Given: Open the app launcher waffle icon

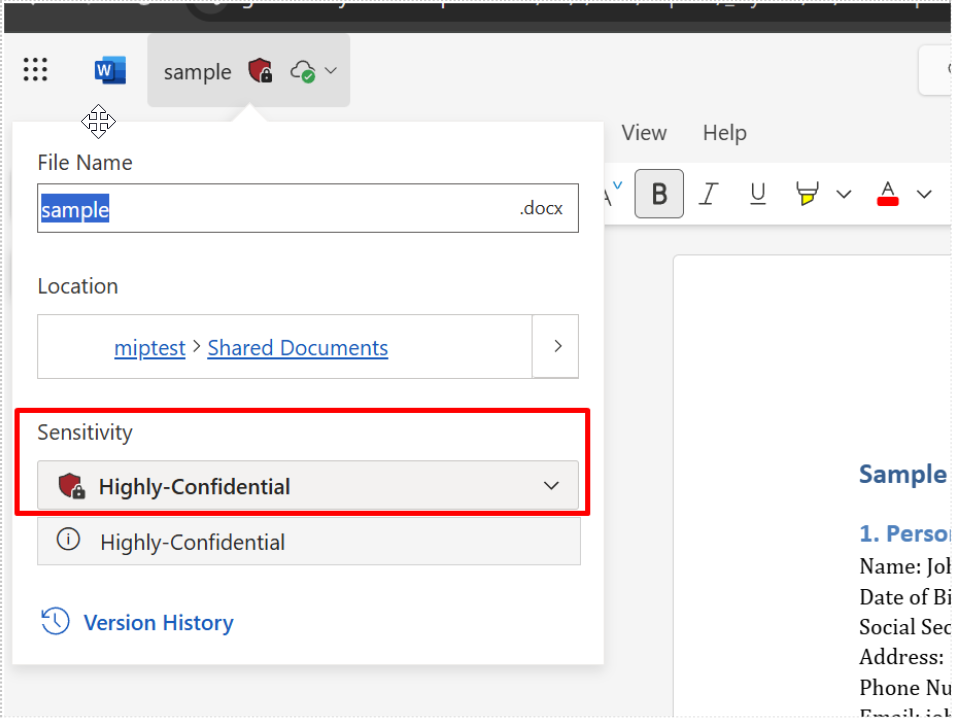Looking at the screenshot, I should pyautogui.click(x=35, y=70).
